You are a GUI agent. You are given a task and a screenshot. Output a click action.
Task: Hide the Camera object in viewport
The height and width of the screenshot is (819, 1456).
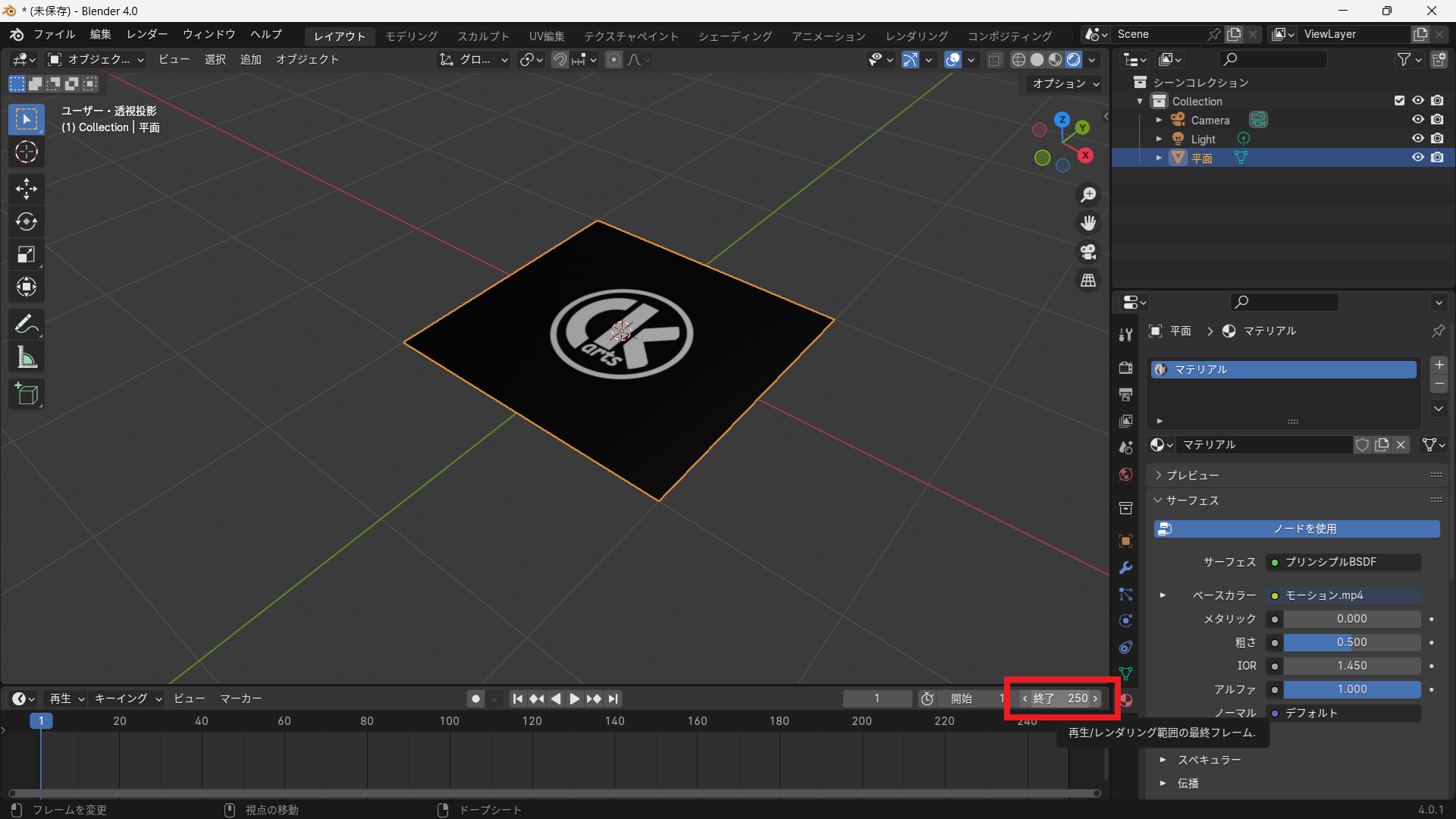click(1417, 120)
